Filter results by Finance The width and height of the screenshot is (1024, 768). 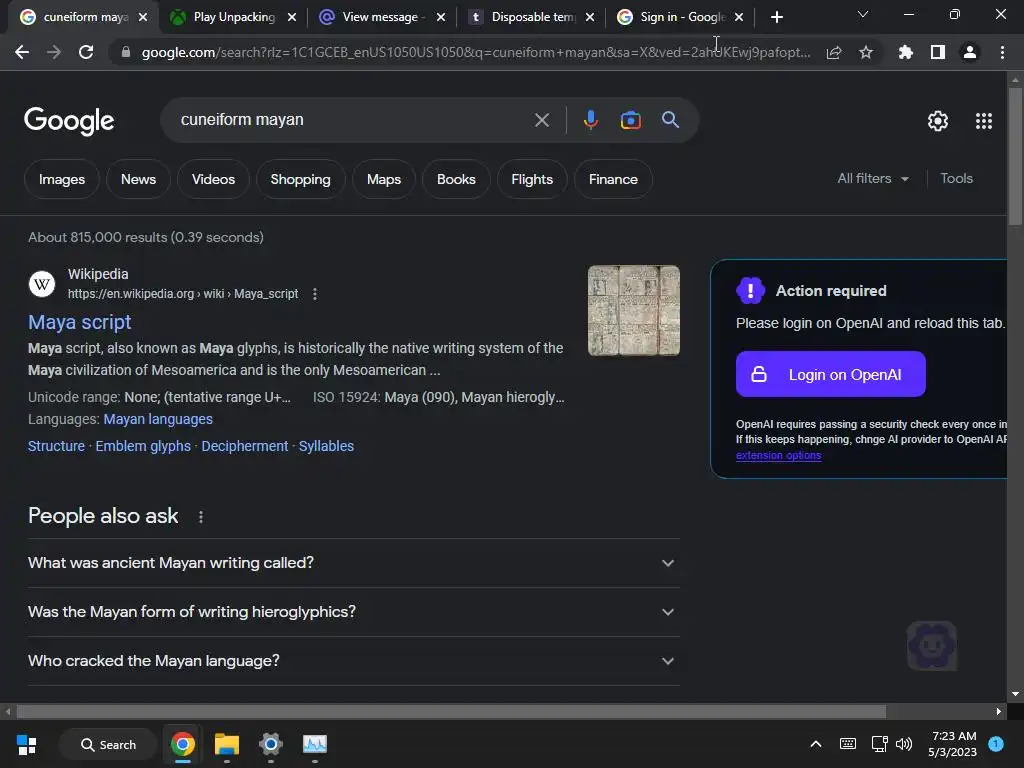pyautogui.click(x=613, y=179)
